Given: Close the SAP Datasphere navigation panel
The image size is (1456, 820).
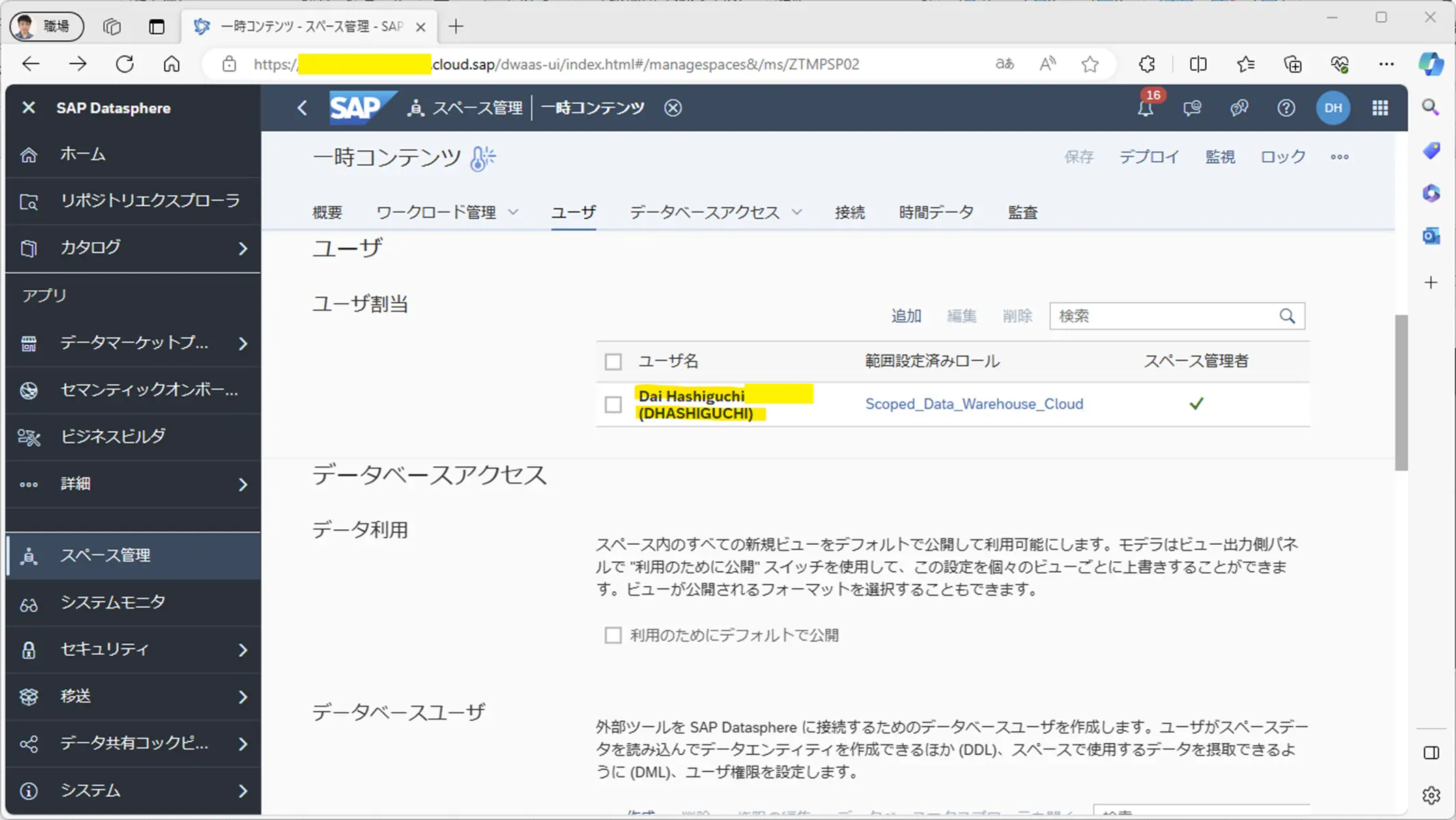Looking at the screenshot, I should point(28,108).
